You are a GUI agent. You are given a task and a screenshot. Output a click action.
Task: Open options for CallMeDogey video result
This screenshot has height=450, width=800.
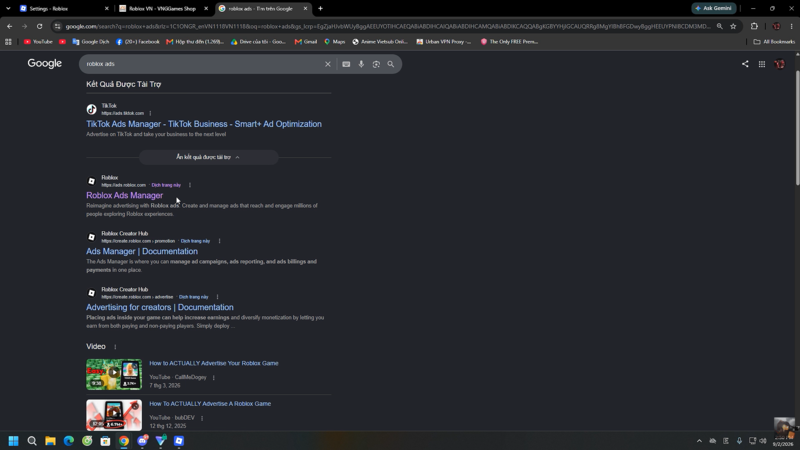214,378
